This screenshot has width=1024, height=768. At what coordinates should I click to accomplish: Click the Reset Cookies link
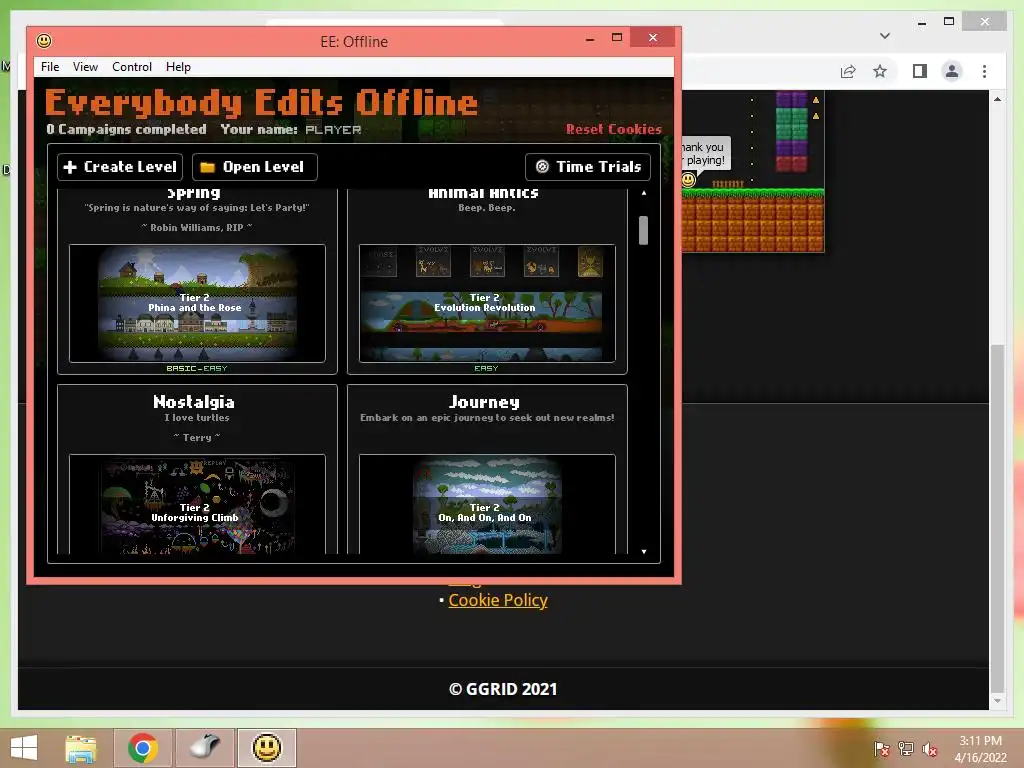tap(613, 129)
